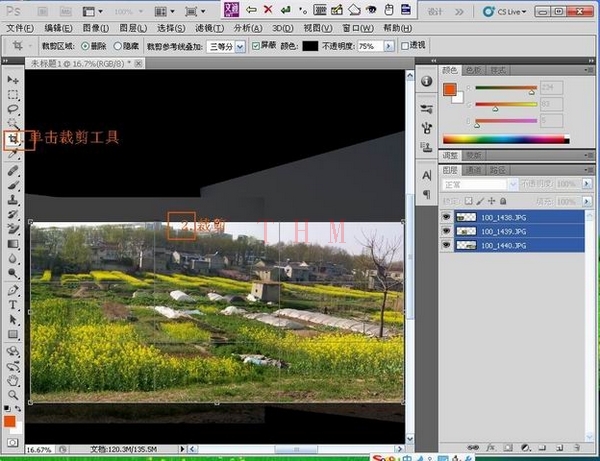Switch to the 通道 channels tab

[x=473, y=170]
